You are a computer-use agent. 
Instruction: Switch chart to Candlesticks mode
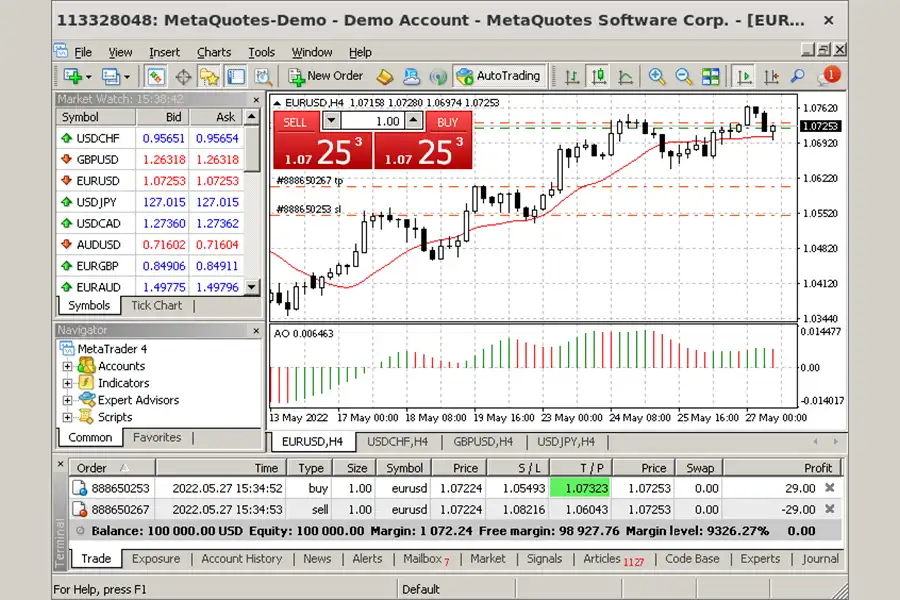[x=599, y=76]
